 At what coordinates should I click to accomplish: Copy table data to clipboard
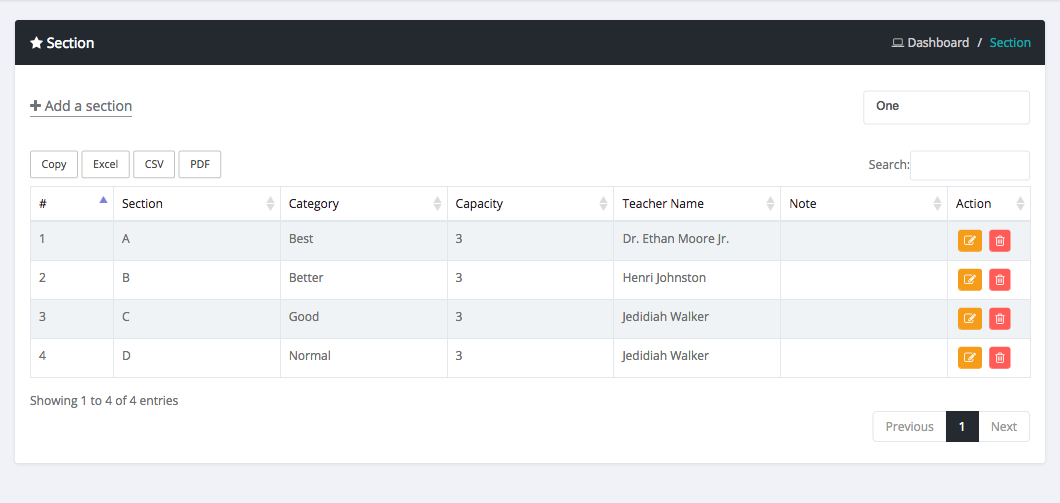(54, 165)
